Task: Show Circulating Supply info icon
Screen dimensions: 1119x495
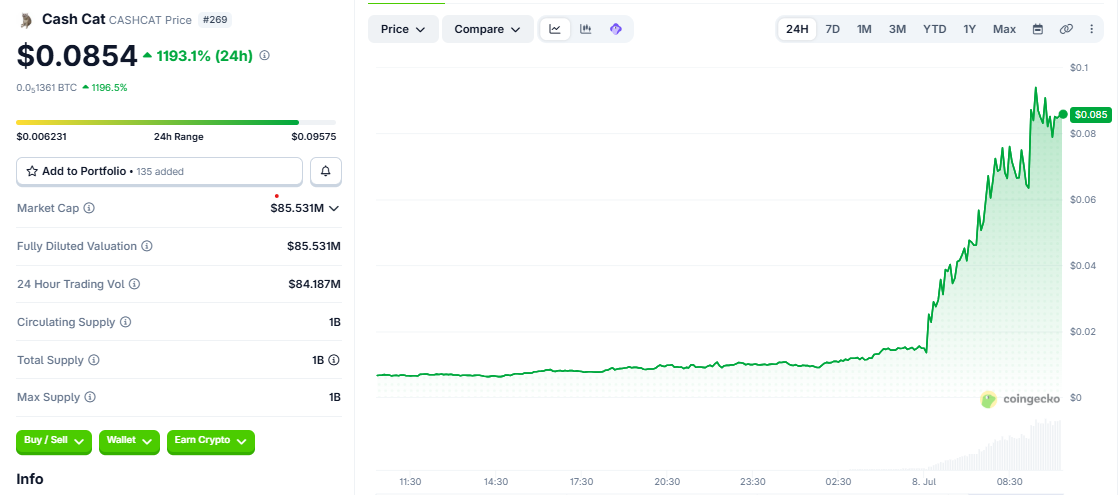Action: [125, 322]
